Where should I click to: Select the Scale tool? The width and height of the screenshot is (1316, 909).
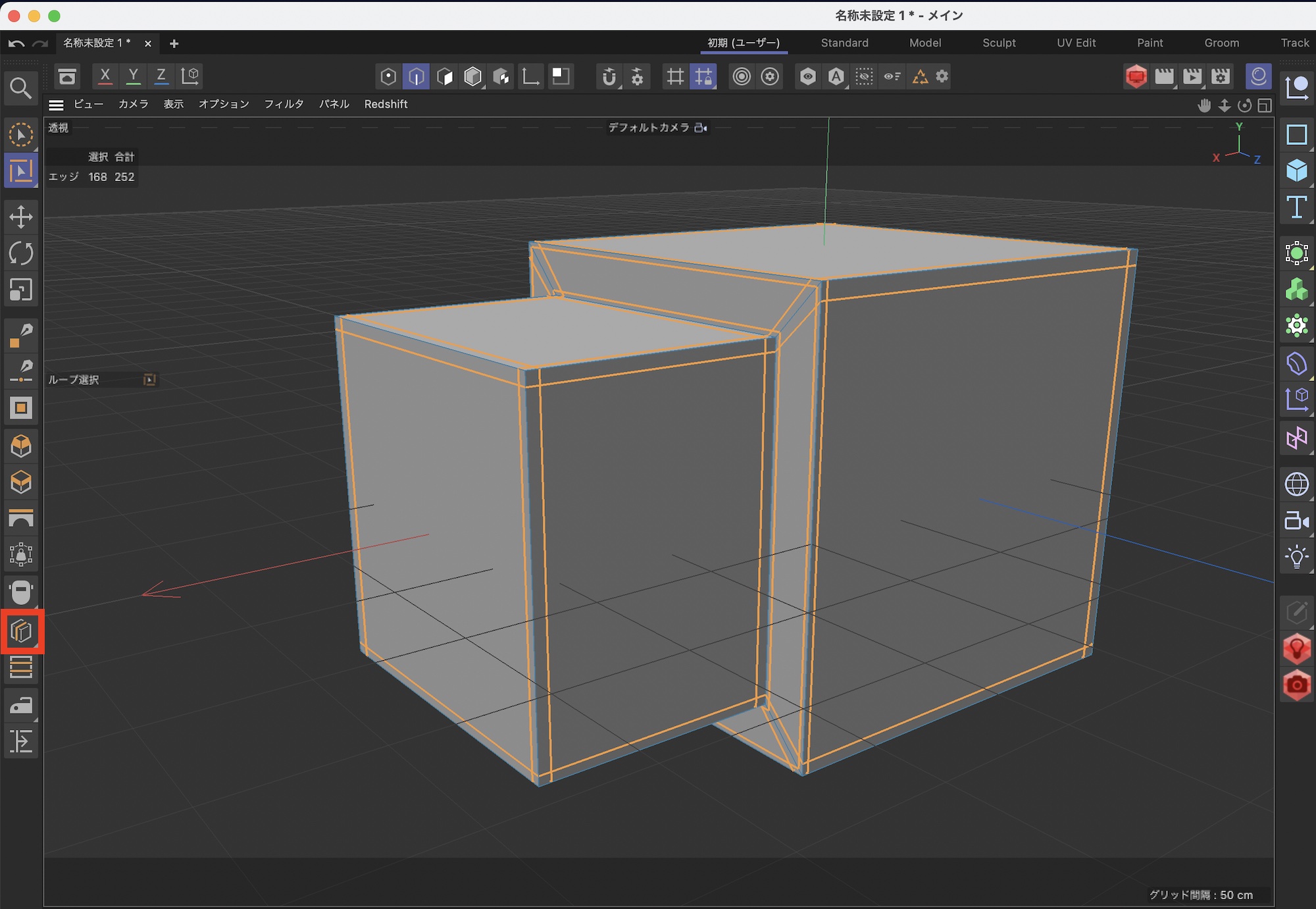click(21, 290)
